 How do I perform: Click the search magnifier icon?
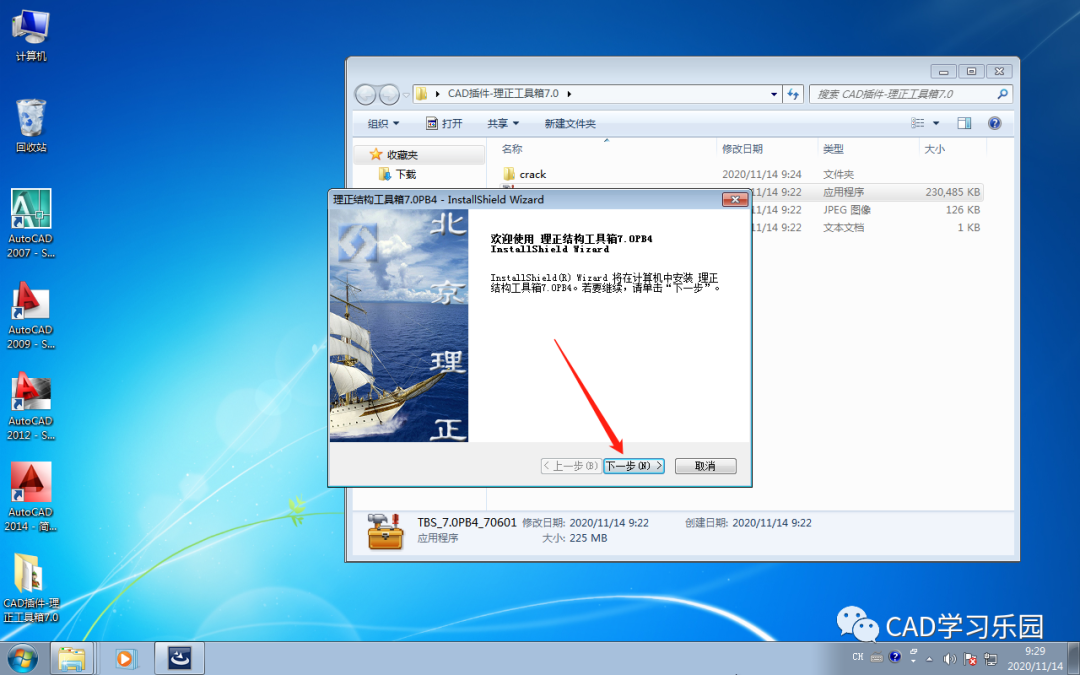[1002, 94]
